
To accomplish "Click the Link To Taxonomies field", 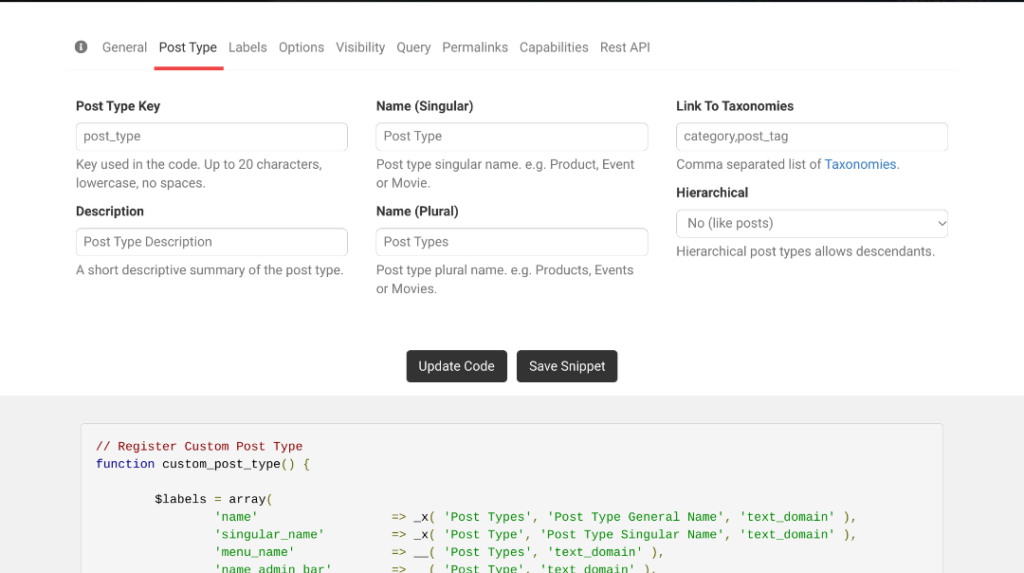I will tap(812, 137).
